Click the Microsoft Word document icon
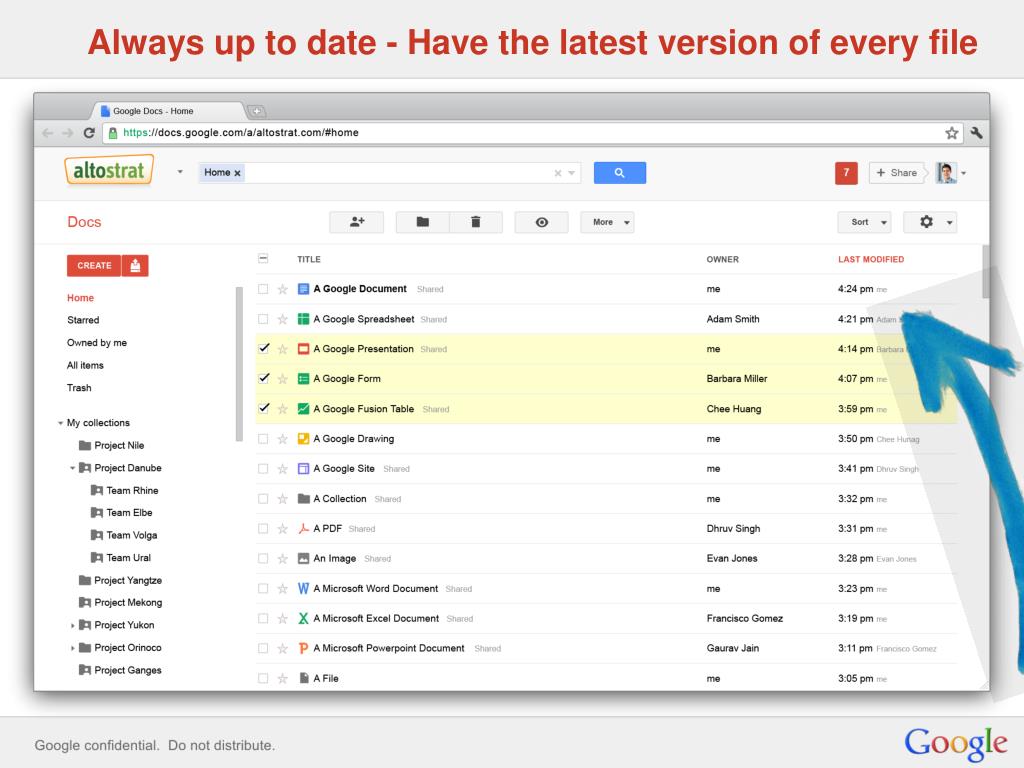 303,588
